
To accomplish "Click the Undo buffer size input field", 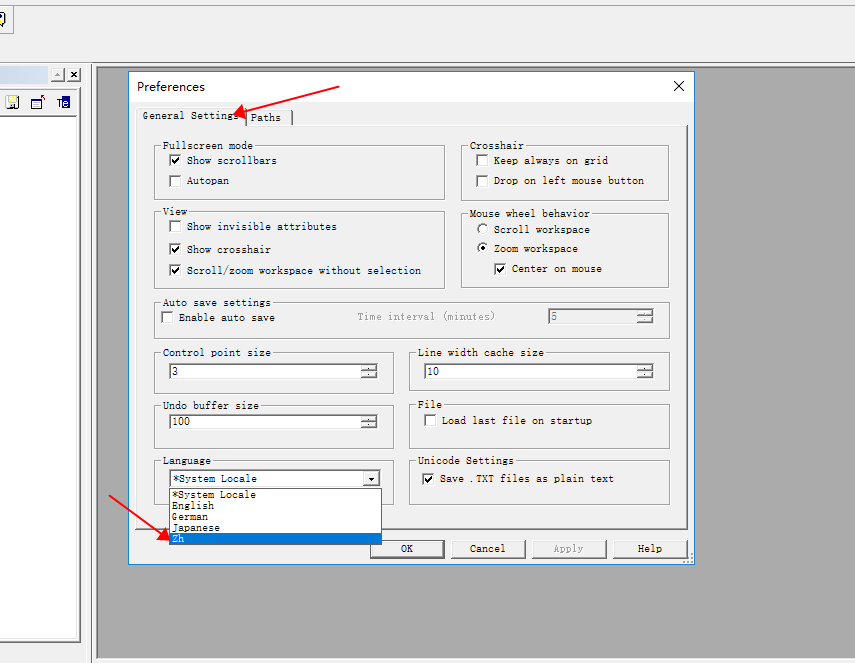I will click(266, 421).
